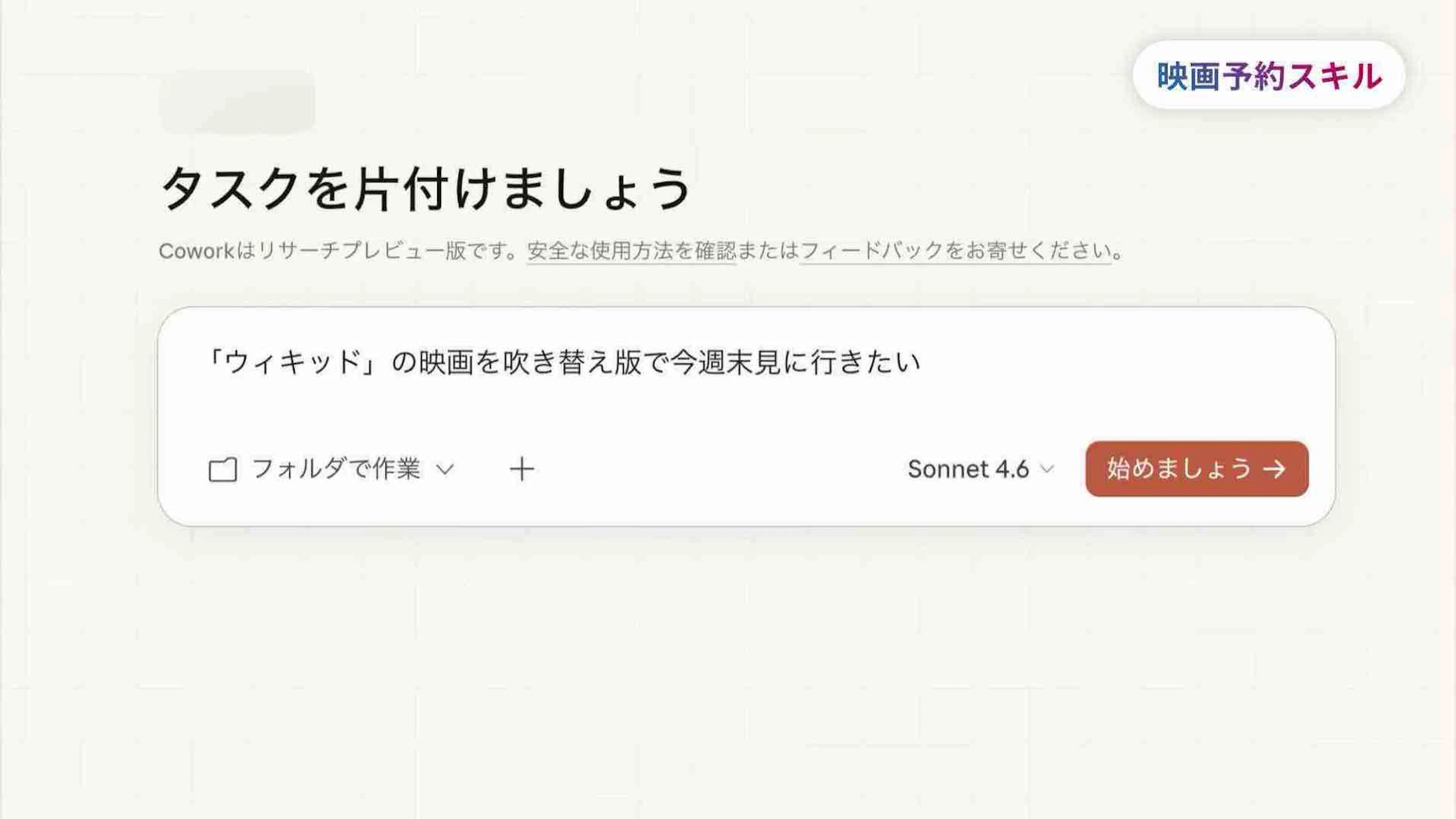Viewport: 1456px width, 819px height.
Task: Click the タスクを片付けましょう heading
Action: [x=426, y=189]
